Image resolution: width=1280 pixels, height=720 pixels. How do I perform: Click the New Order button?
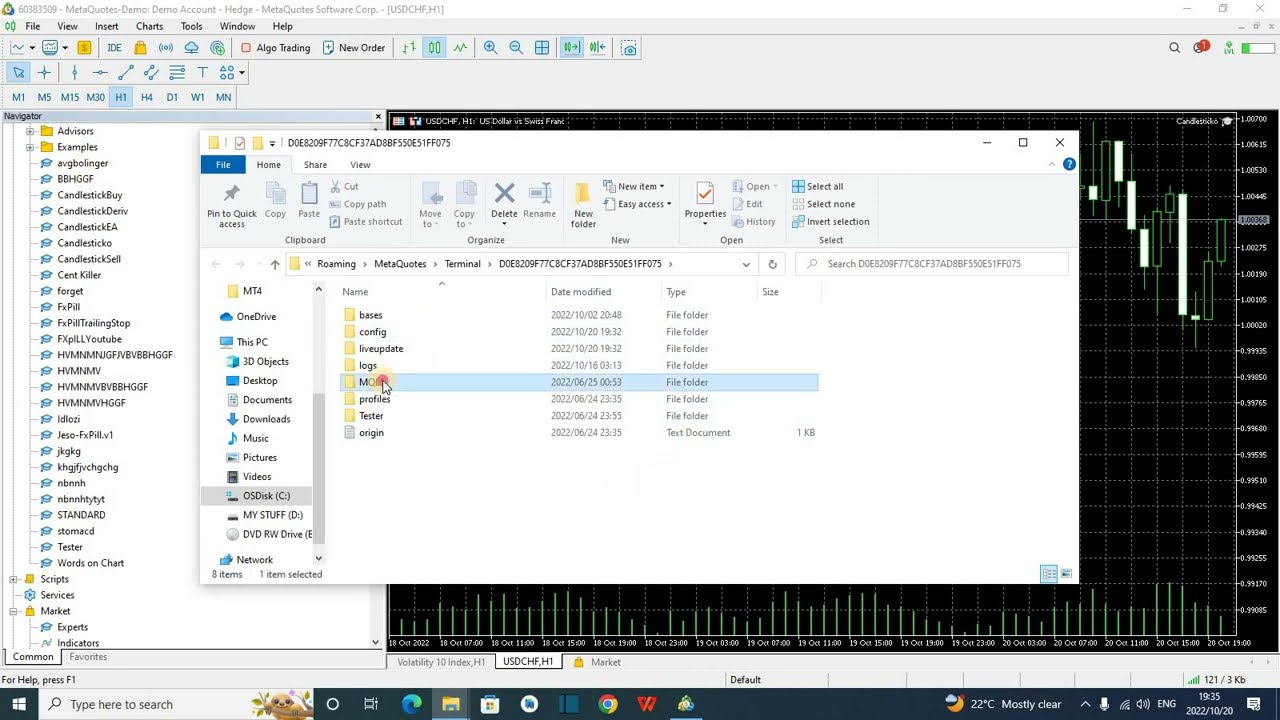[354, 48]
